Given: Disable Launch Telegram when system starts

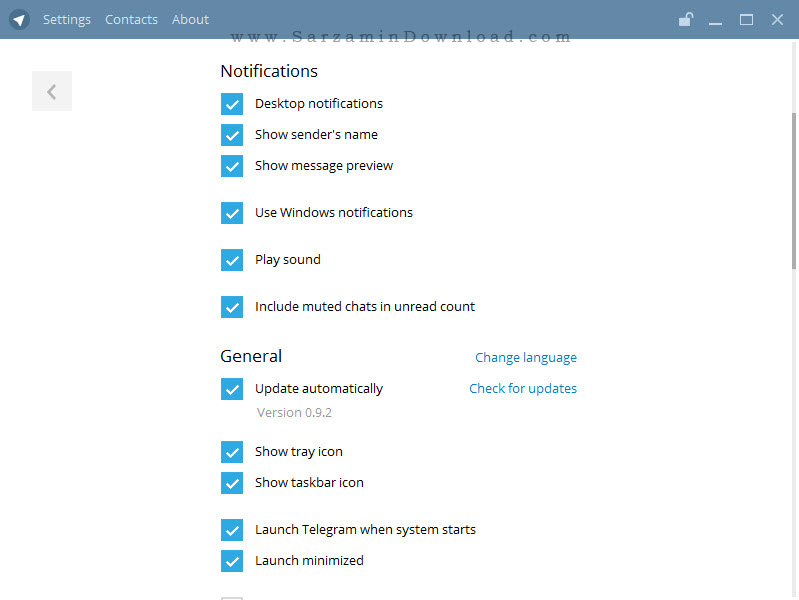Looking at the screenshot, I should (232, 530).
